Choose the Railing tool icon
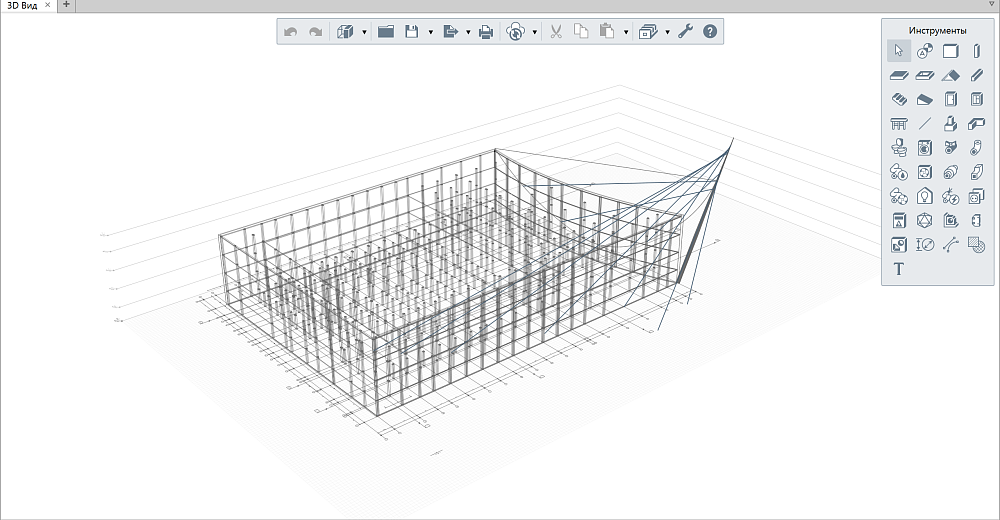This screenshot has width=1000, height=520. [898, 124]
